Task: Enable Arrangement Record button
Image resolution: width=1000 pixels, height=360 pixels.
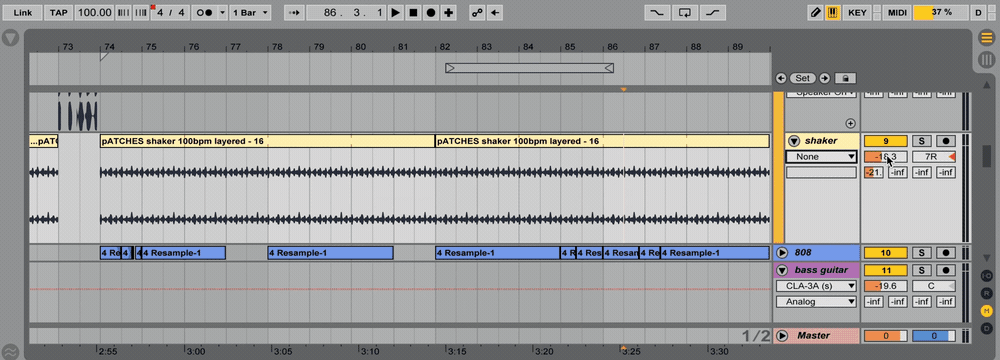Action: 431,12
